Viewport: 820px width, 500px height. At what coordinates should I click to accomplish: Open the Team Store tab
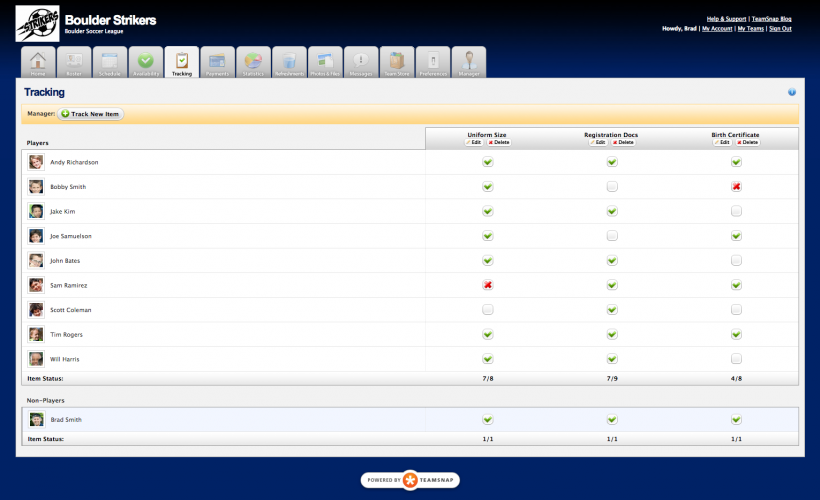click(397, 62)
